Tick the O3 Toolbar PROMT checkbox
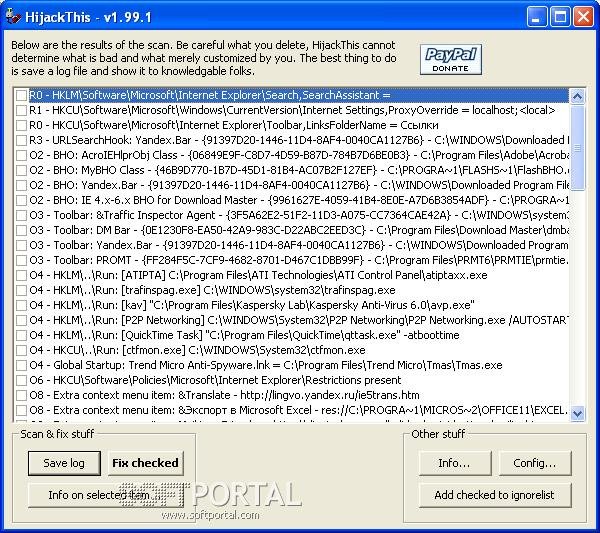600x533 pixels. click(21, 260)
